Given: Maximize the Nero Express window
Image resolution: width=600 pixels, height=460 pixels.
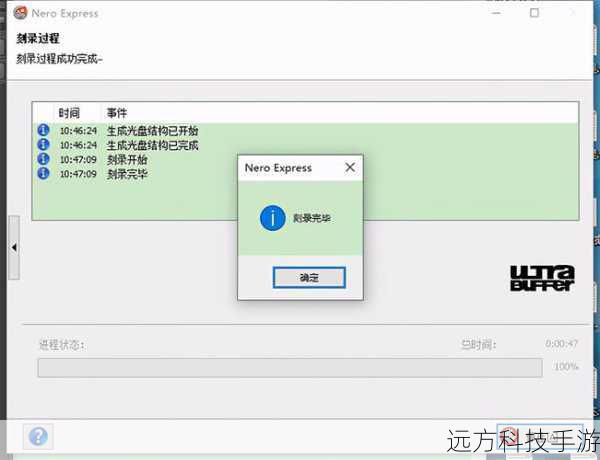Looking at the screenshot, I should coord(534,13).
